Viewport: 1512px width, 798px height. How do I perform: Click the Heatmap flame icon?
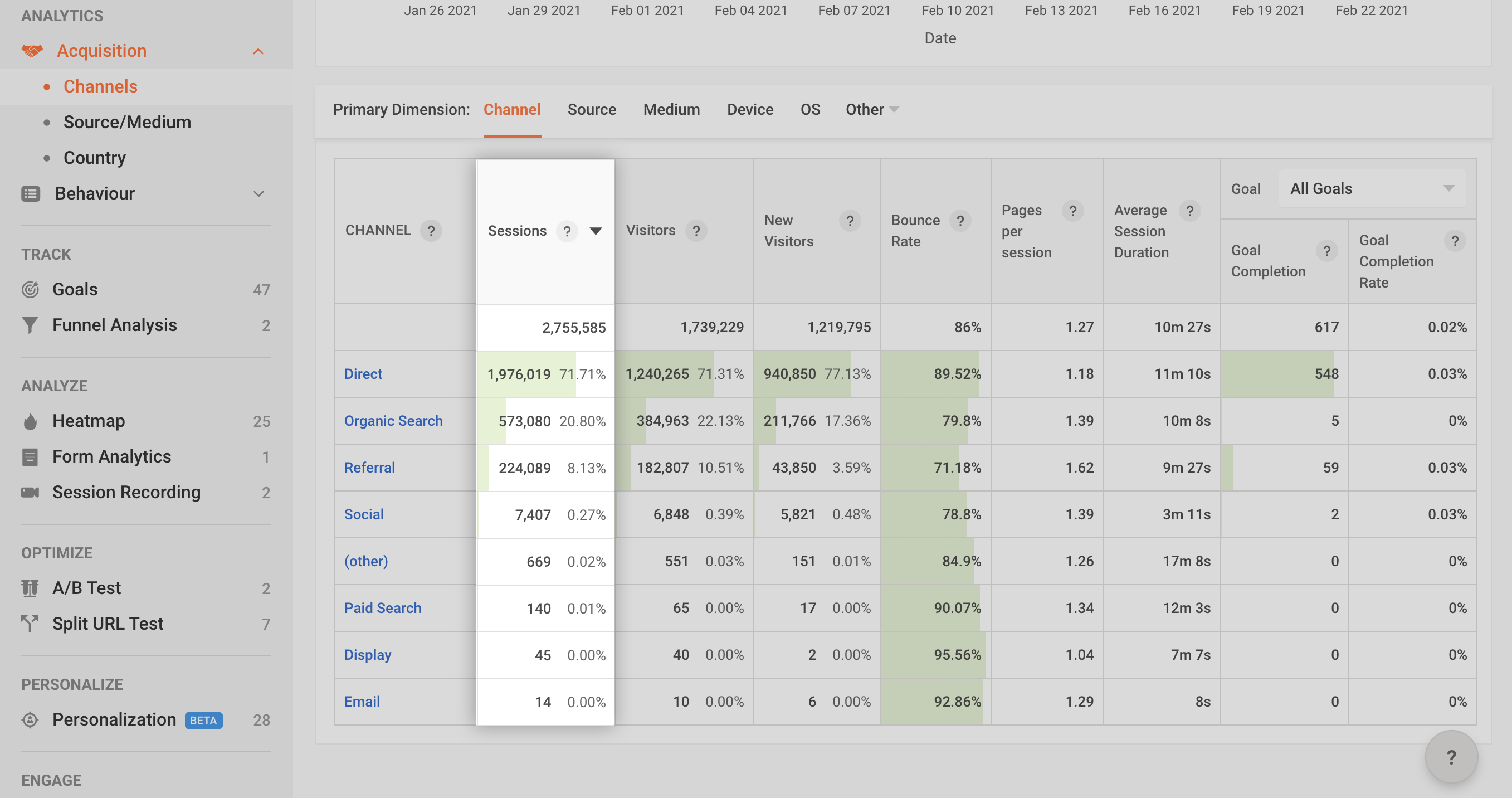tap(30, 422)
